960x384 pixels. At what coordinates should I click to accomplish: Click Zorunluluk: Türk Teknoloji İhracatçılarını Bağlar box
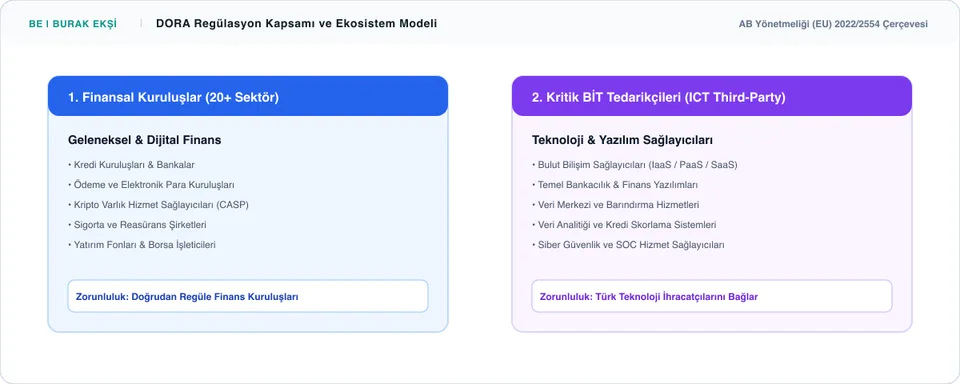coord(712,296)
